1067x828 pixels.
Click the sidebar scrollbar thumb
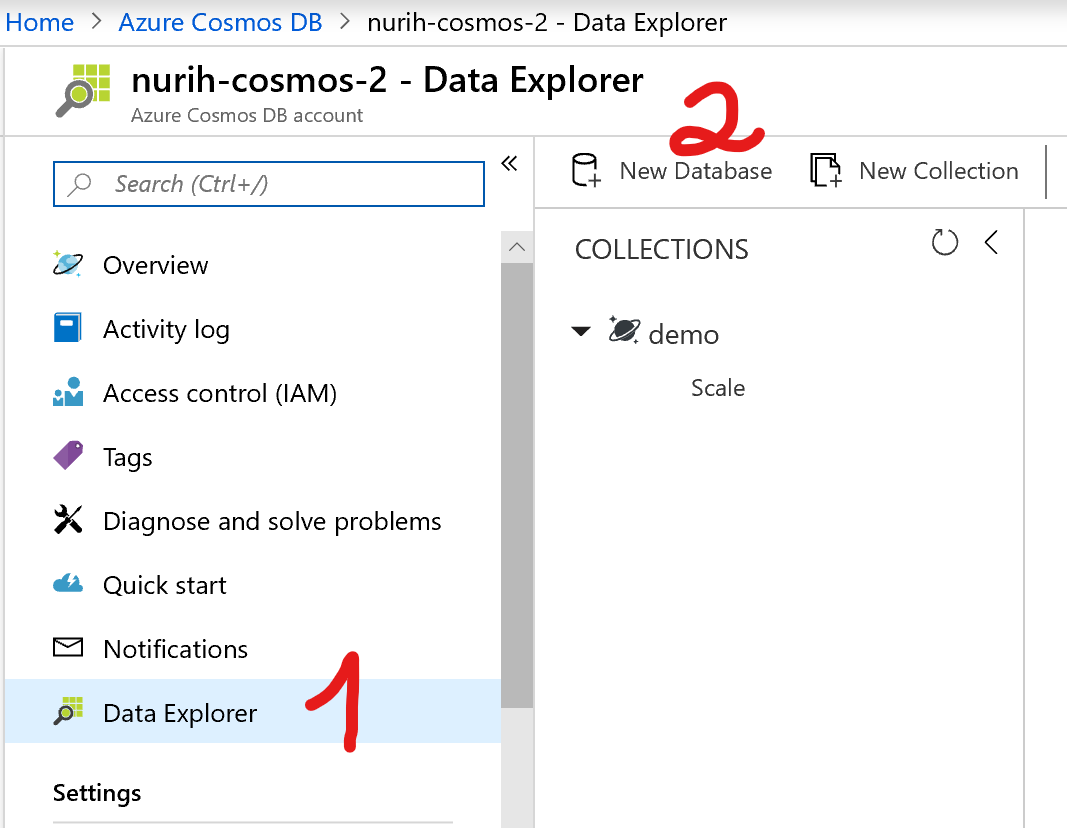pos(517,485)
